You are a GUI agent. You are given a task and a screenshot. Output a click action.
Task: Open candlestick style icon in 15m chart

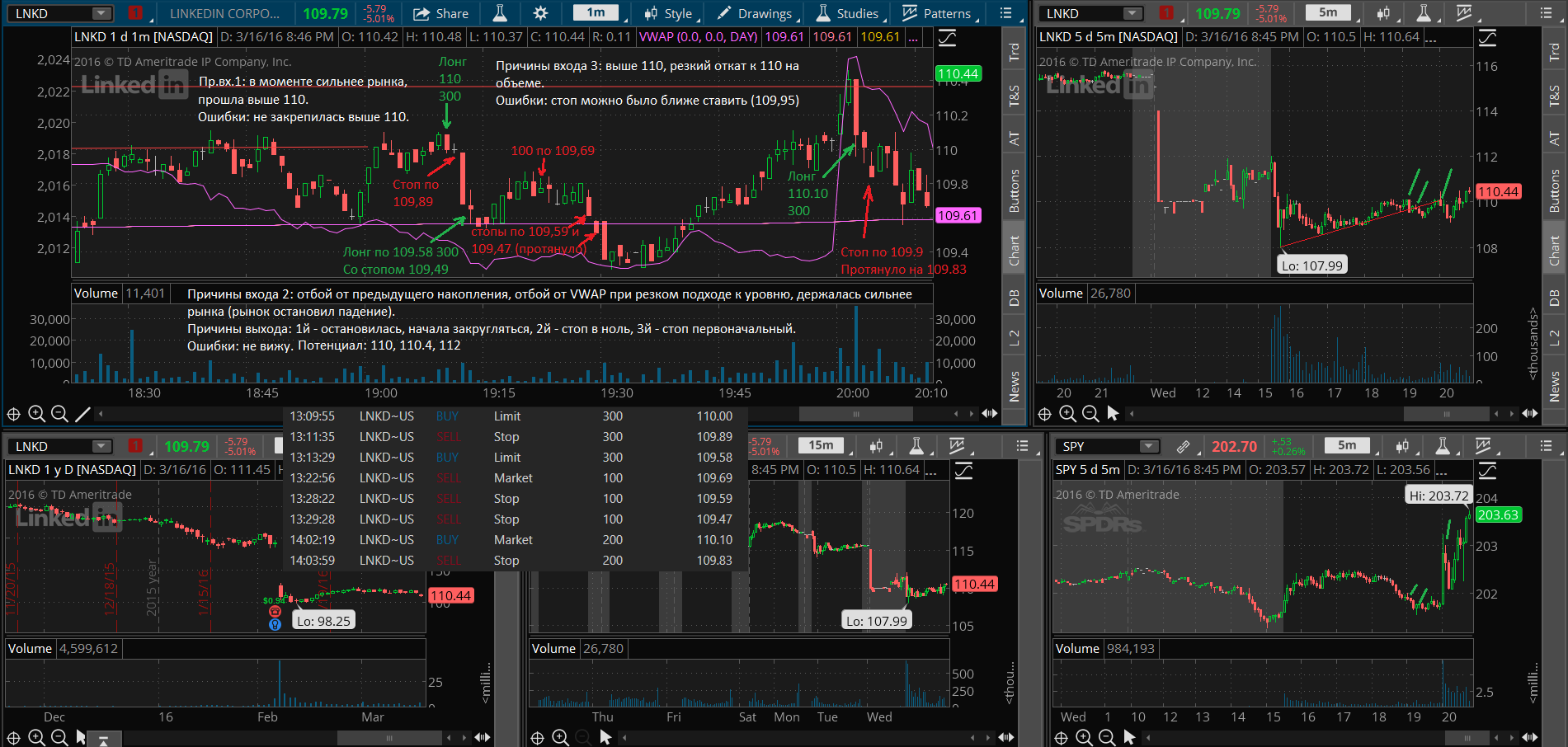[x=876, y=446]
